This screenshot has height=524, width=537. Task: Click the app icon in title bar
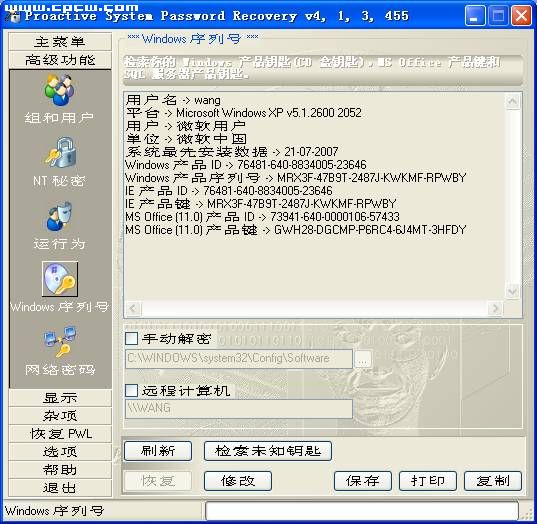[x=14, y=15]
